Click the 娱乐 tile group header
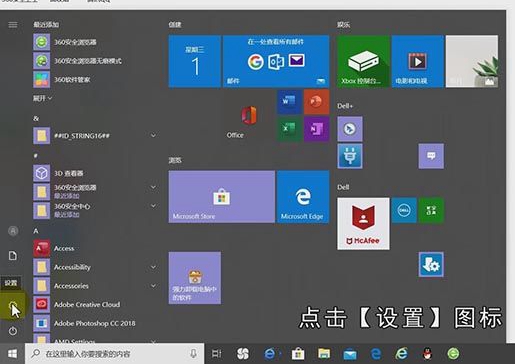515x364 pixels. click(x=343, y=25)
